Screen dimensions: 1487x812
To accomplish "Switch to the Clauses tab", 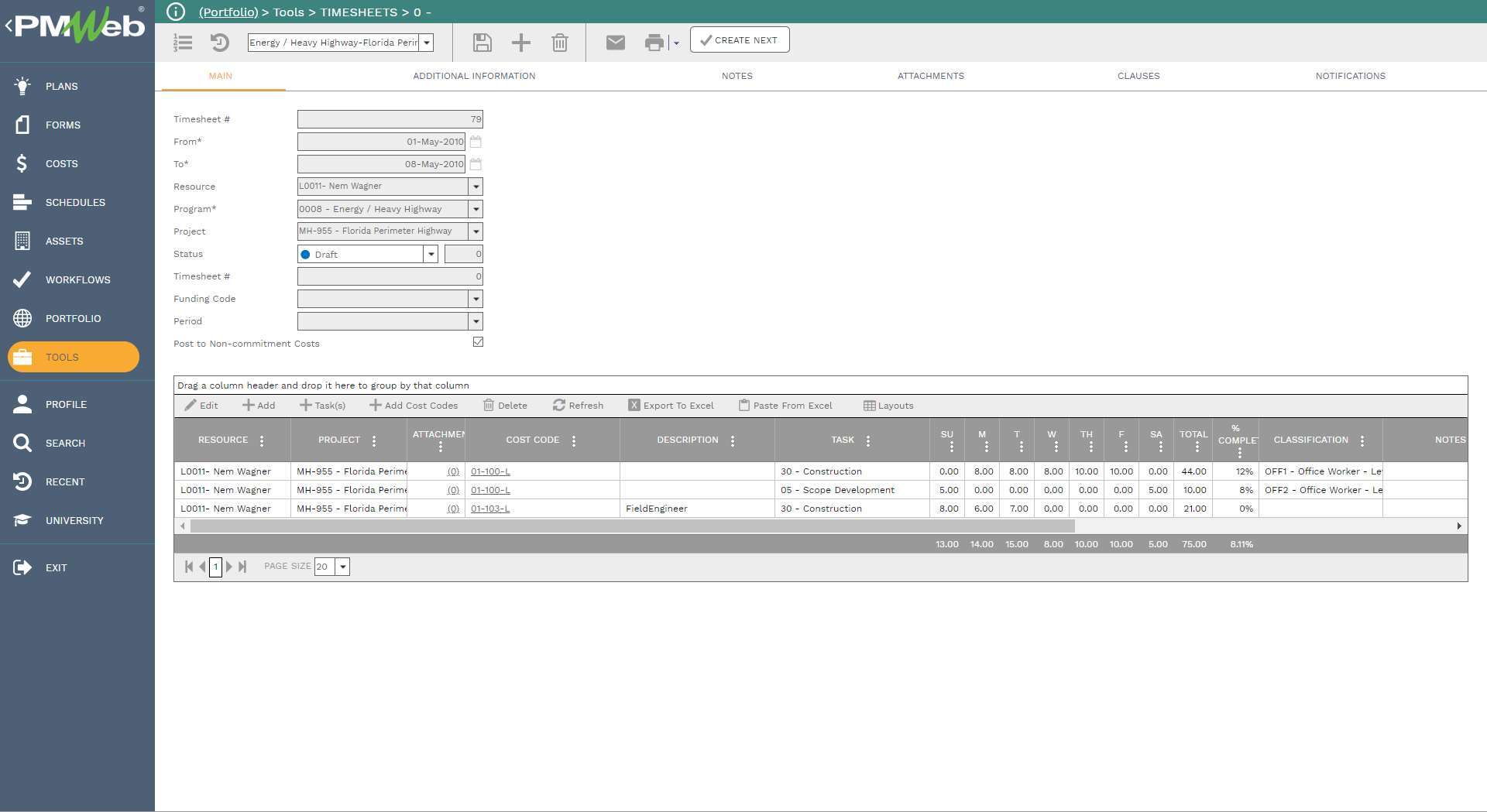I will (1138, 76).
